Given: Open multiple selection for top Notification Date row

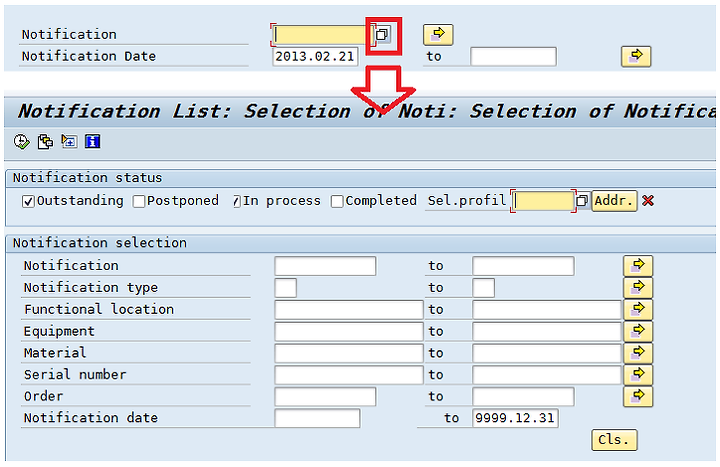Looking at the screenshot, I should (636, 56).
